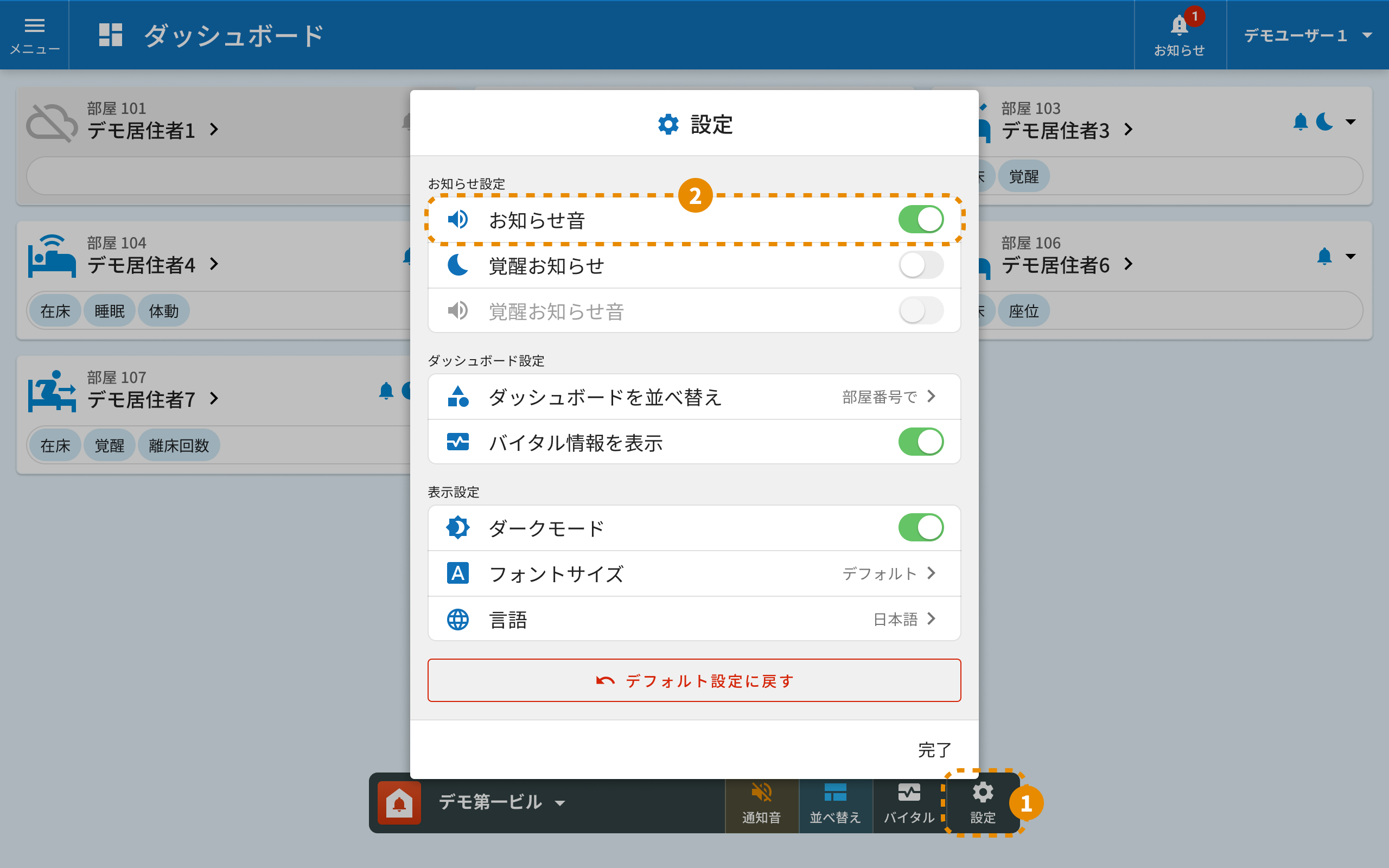
Task: Click the デフォルト設定に戻す reset button
Action: point(694,681)
